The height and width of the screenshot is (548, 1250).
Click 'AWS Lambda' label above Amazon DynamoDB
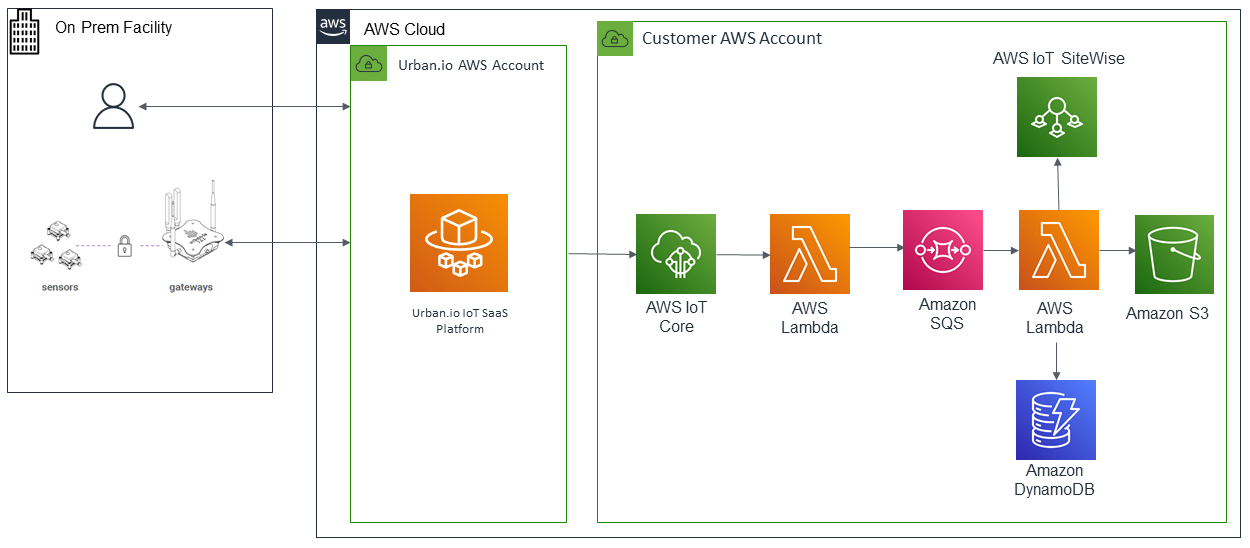(1055, 318)
